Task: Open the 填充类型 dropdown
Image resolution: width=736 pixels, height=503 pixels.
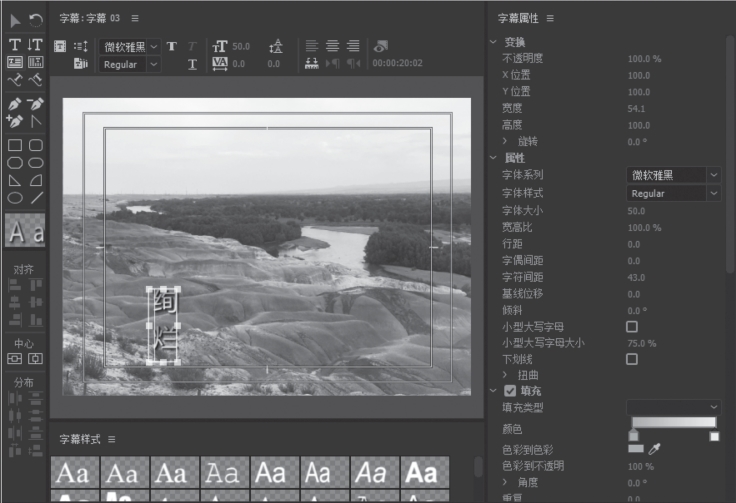Action: click(673, 407)
